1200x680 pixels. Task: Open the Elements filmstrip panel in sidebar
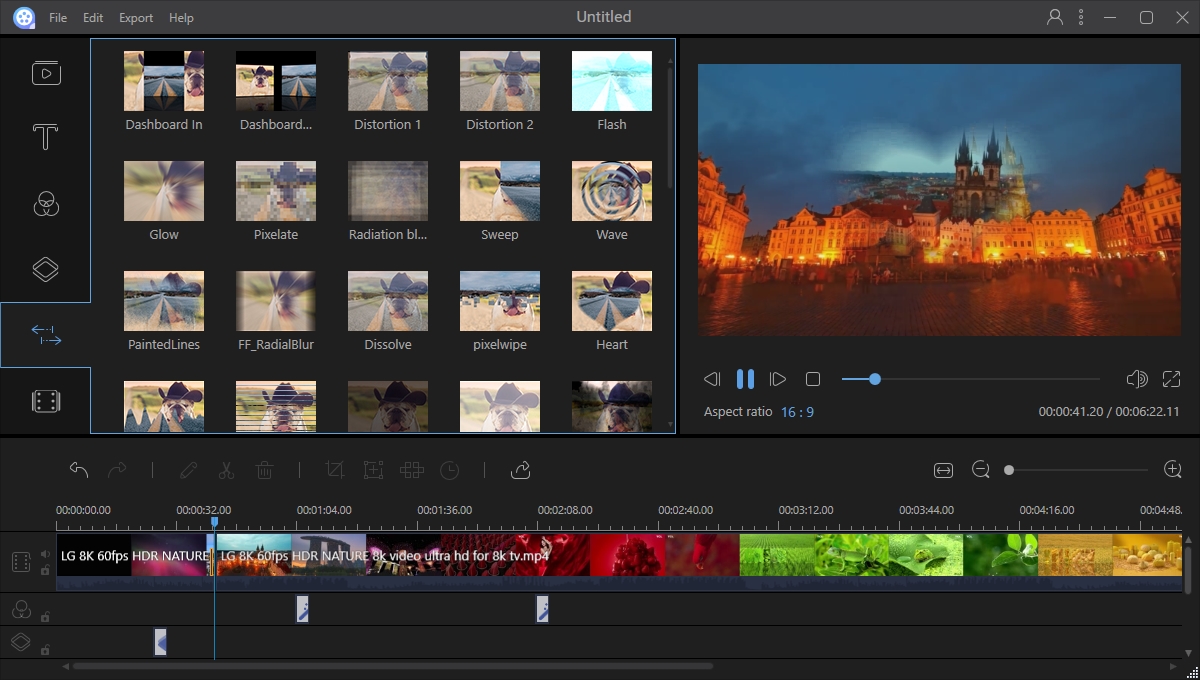(x=45, y=401)
